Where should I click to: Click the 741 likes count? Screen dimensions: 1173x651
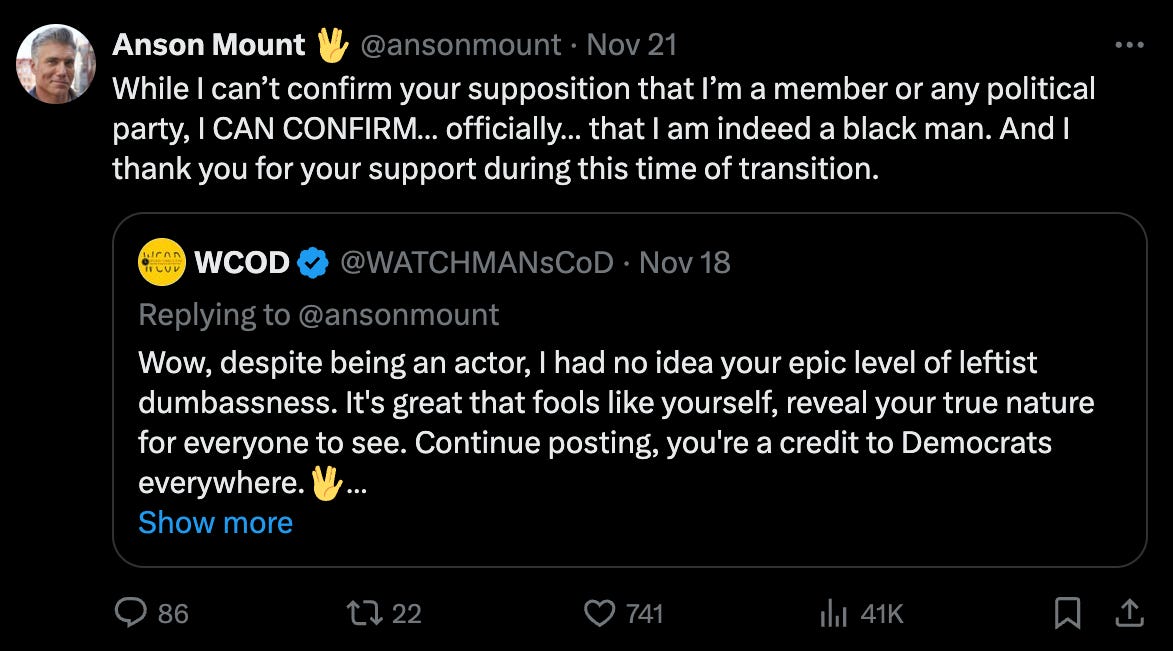(644, 613)
